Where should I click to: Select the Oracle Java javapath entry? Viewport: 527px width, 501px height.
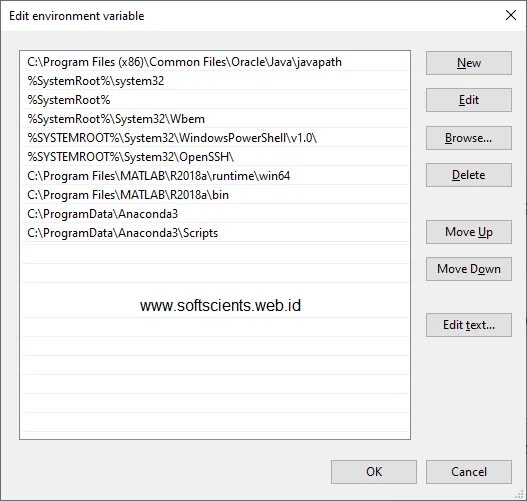[216, 62]
